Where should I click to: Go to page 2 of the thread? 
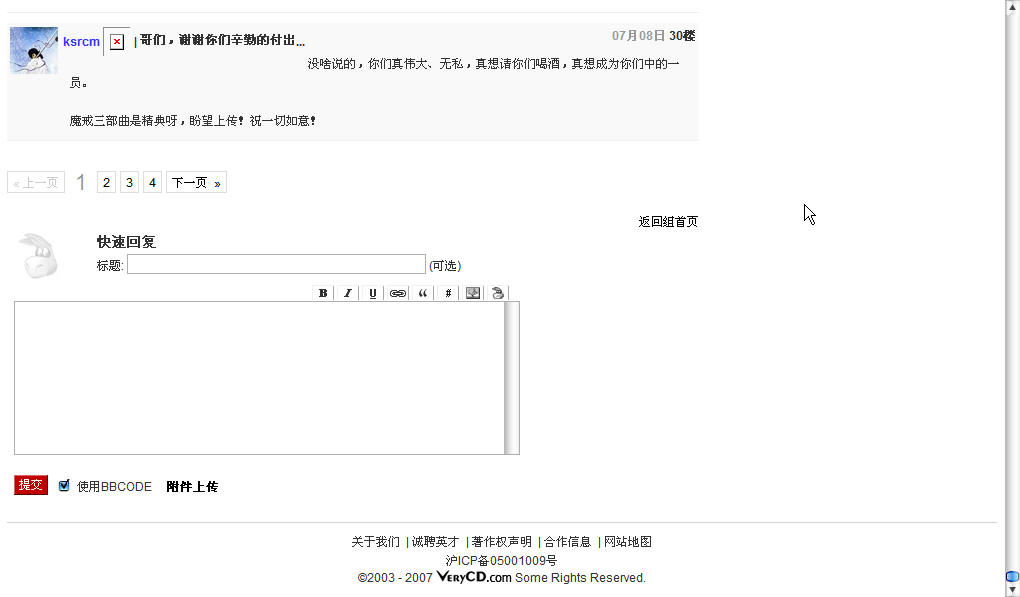coord(106,183)
